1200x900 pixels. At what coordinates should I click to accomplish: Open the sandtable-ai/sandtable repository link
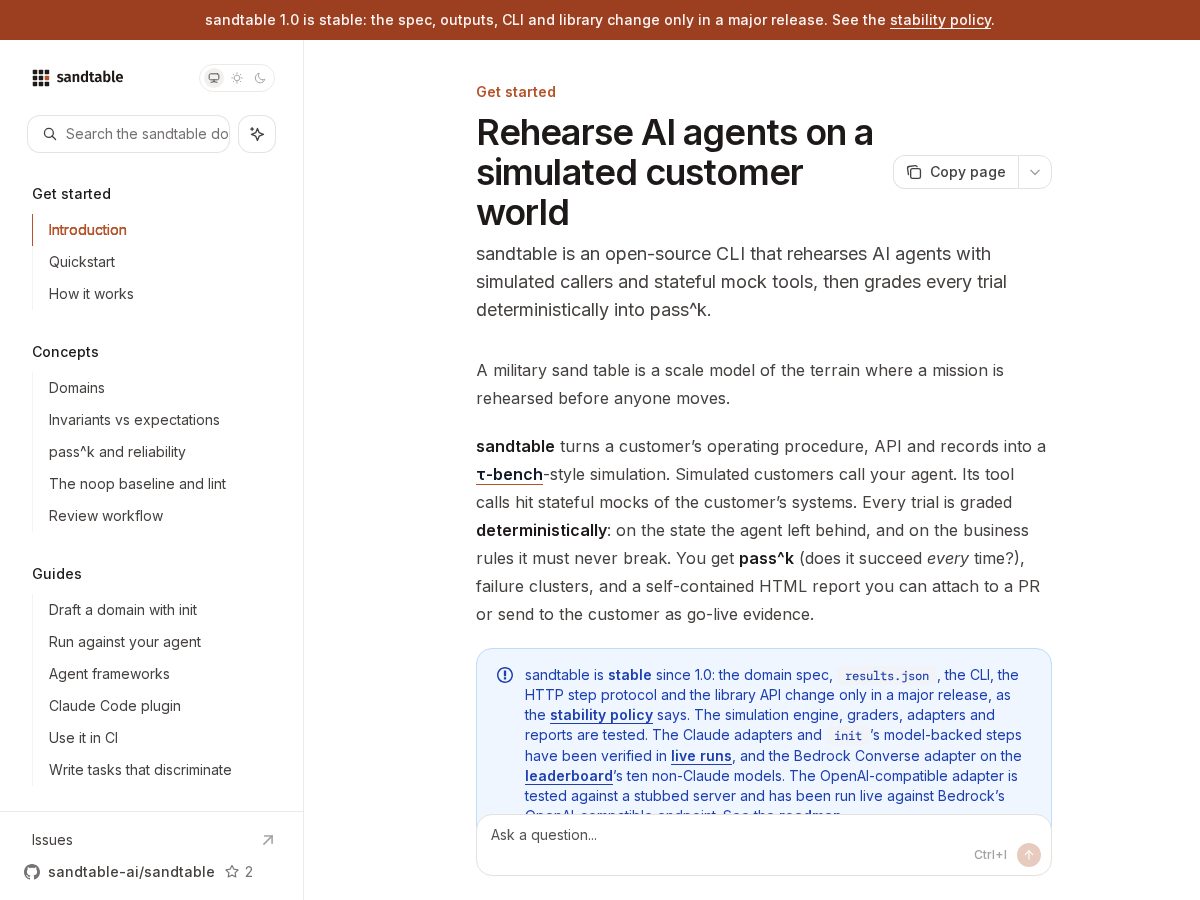(131, 872)
